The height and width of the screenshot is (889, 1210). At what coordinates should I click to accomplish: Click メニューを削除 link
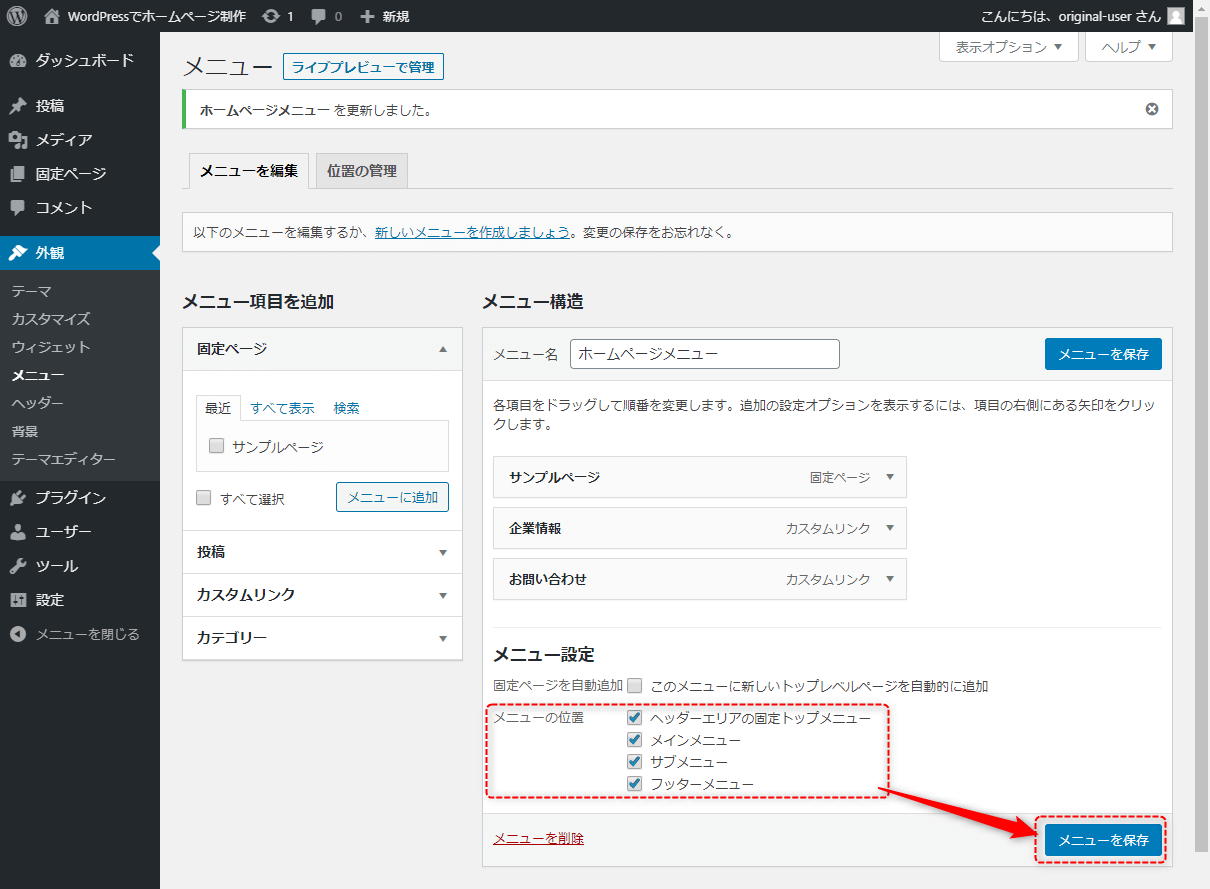coord(538,839)
